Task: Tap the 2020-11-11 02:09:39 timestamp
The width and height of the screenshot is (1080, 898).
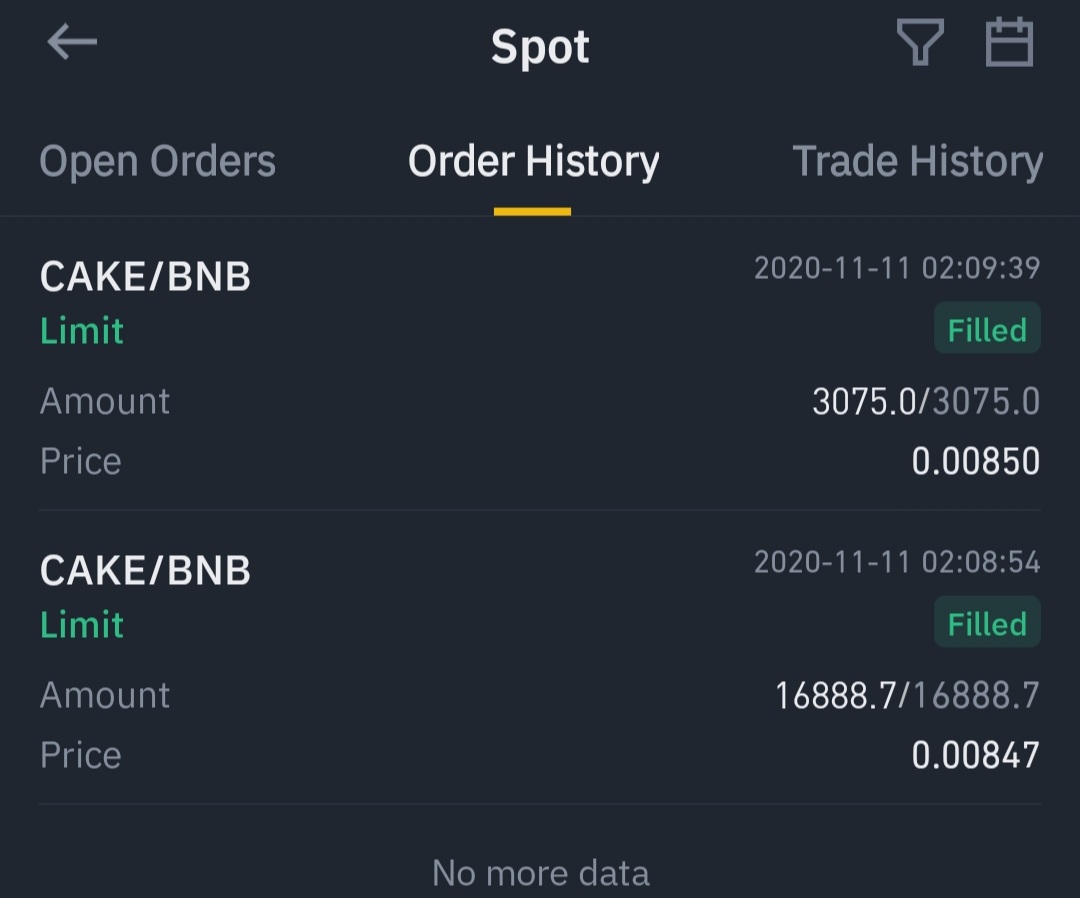Action: coord(896,268)
